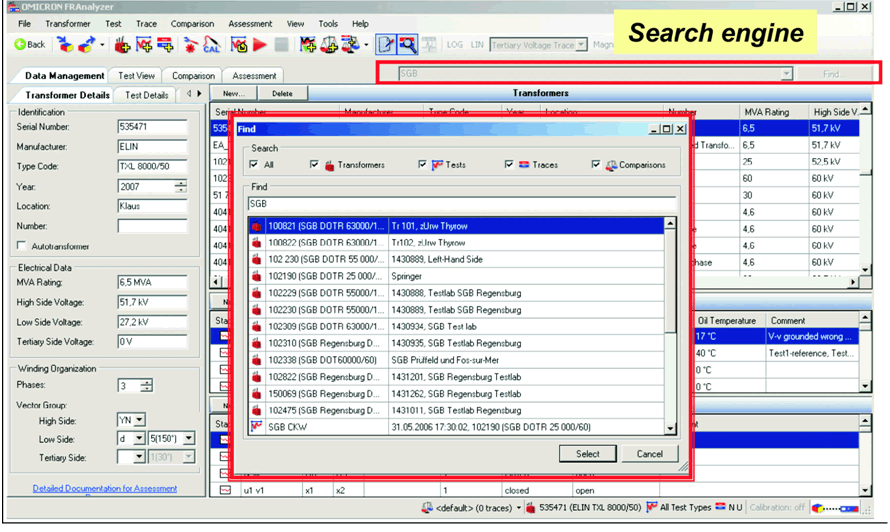Select result row 102338 (SGB DOT60000/60)

pyautogui.click(x=456, y=360)
